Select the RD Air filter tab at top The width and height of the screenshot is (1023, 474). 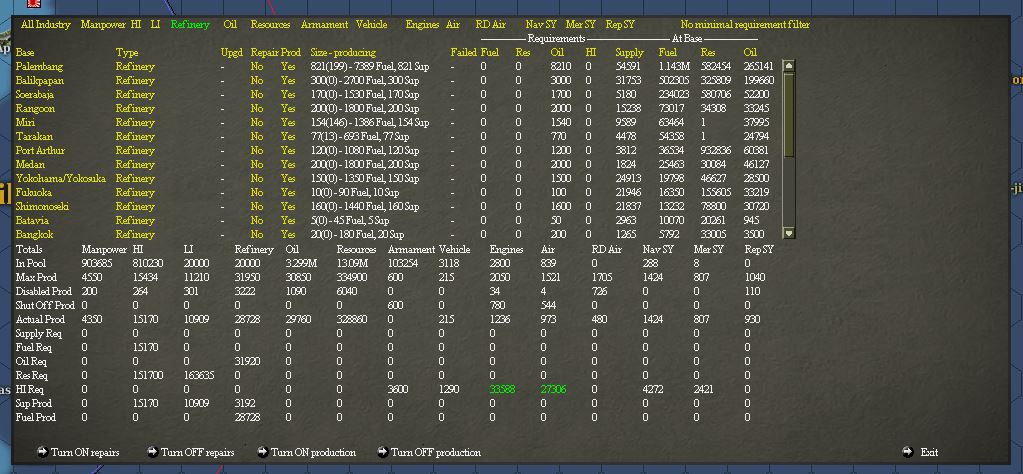[x=491, y=25]
